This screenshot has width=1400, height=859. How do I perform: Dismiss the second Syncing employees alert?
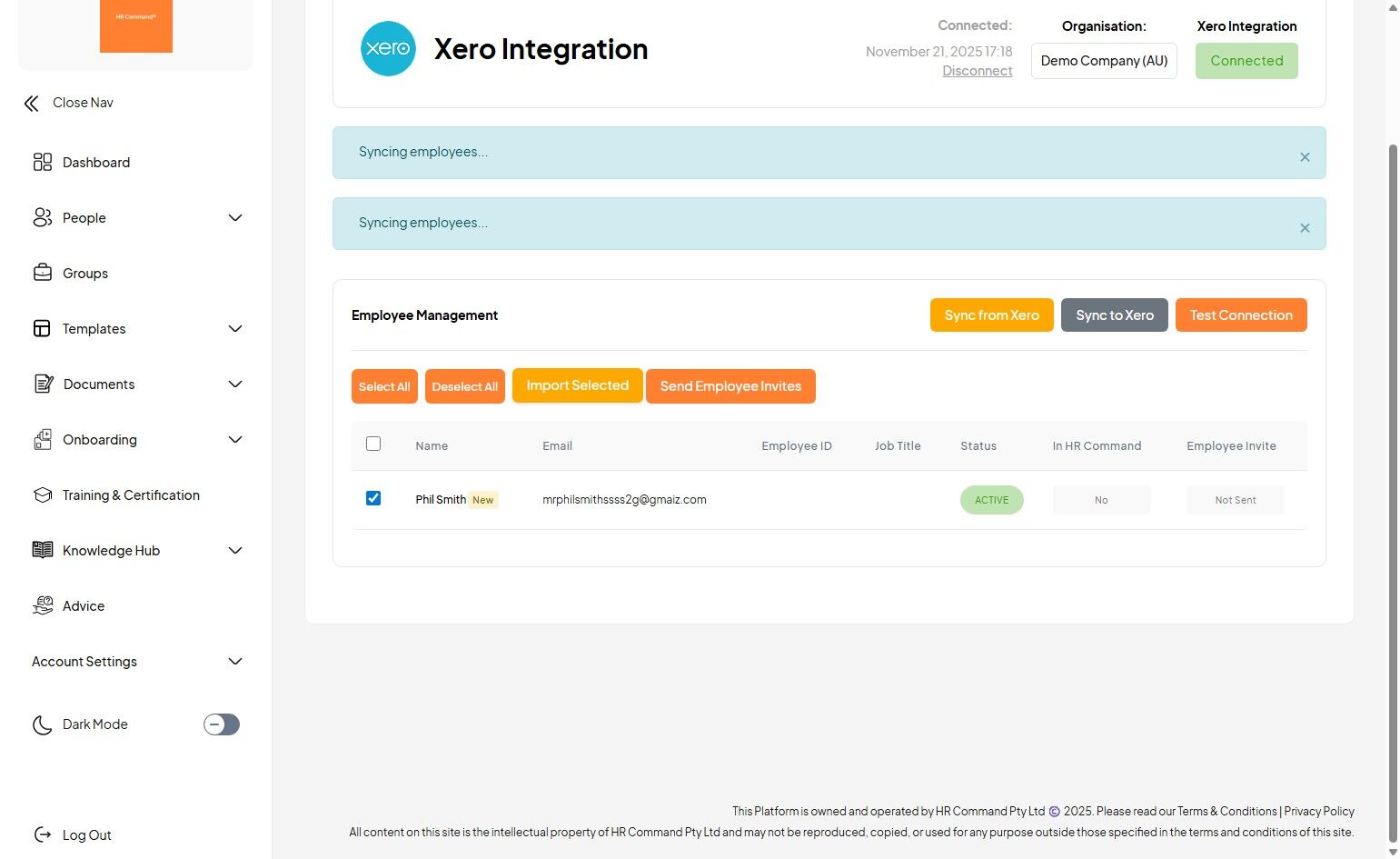[x=1305, y=228]
